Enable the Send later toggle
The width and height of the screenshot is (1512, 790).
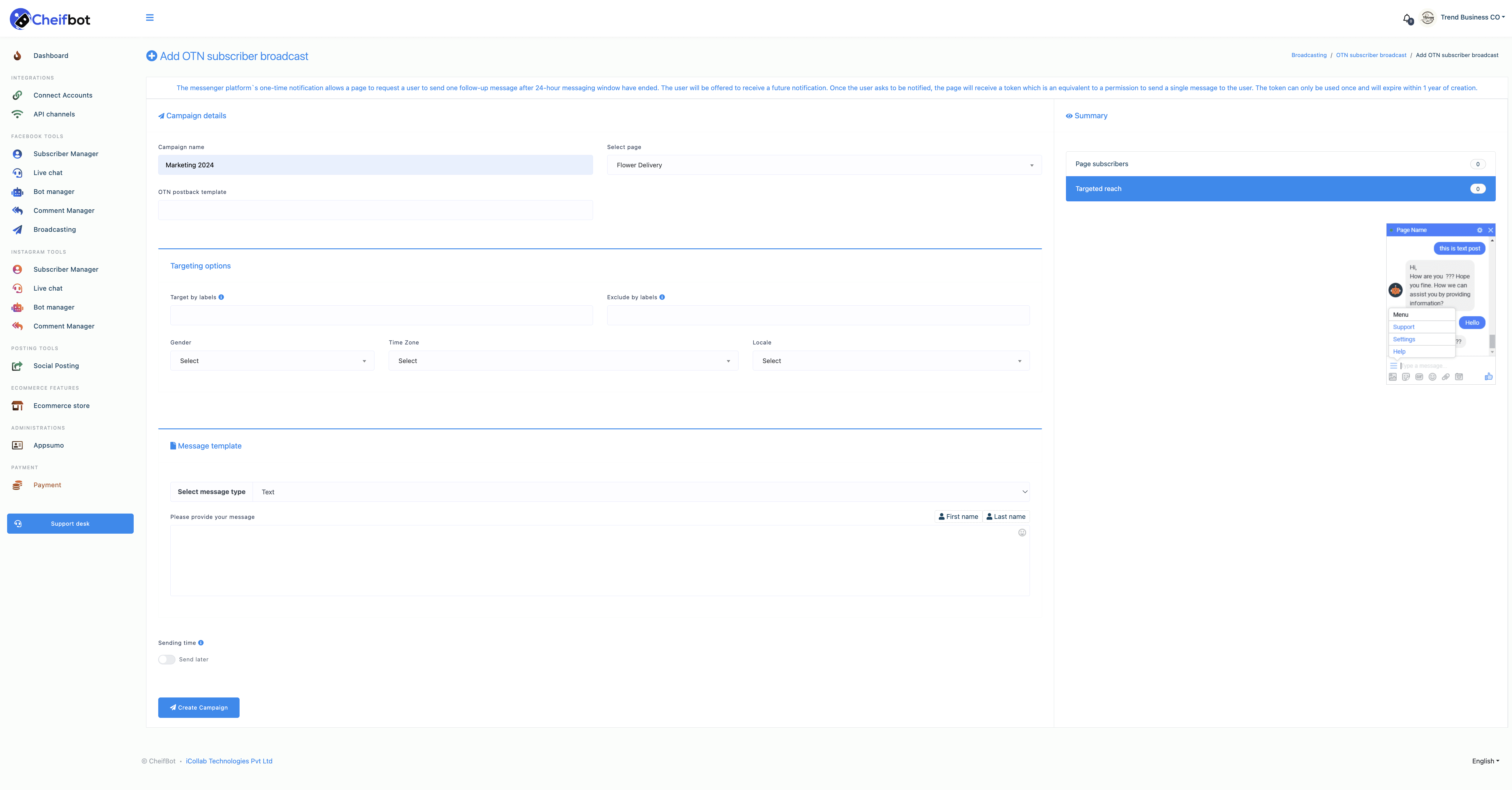pos(167,659)
